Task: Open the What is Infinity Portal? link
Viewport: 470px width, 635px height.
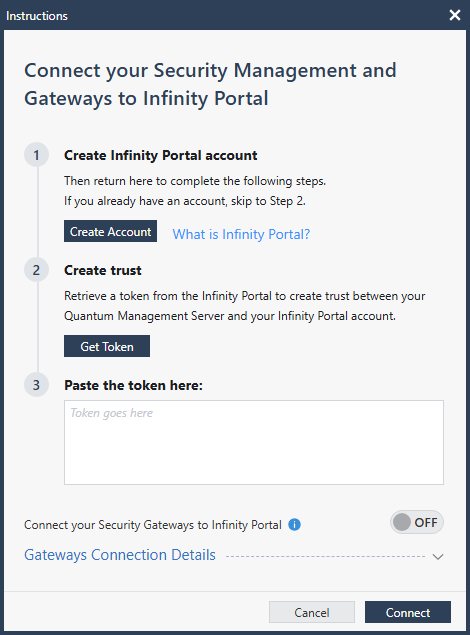Action: [241, 234]
